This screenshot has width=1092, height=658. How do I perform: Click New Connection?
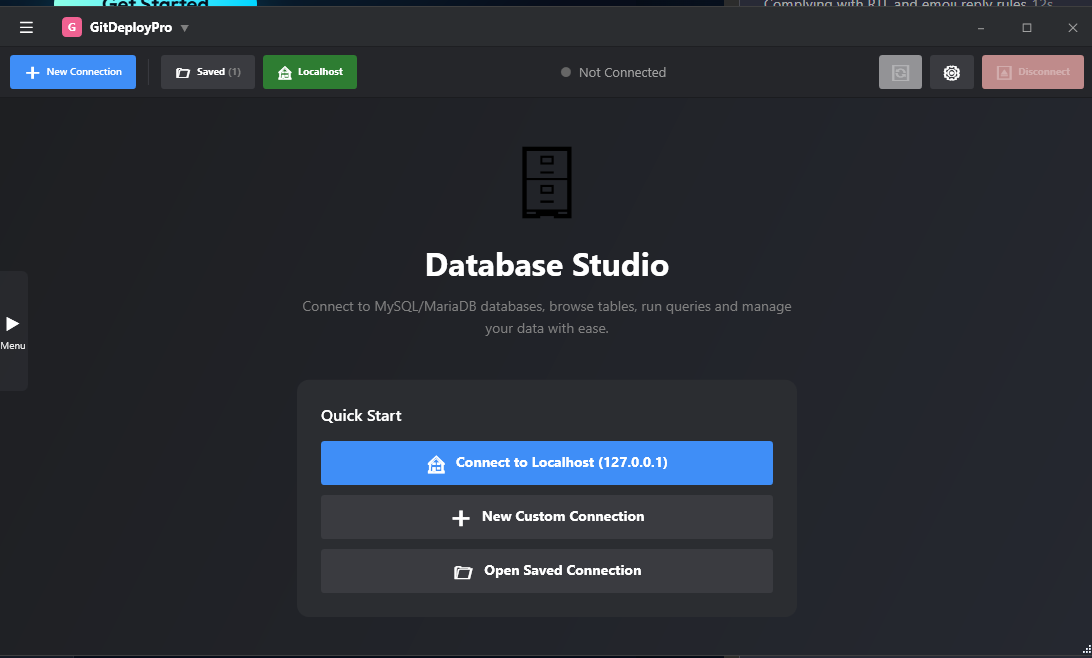pyautogui.click(x=72, y=72)
